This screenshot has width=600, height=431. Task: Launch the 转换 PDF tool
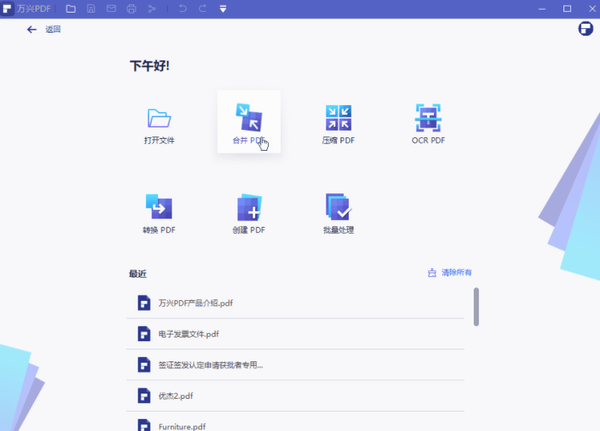pyautogui.click(x=159, y=214)
